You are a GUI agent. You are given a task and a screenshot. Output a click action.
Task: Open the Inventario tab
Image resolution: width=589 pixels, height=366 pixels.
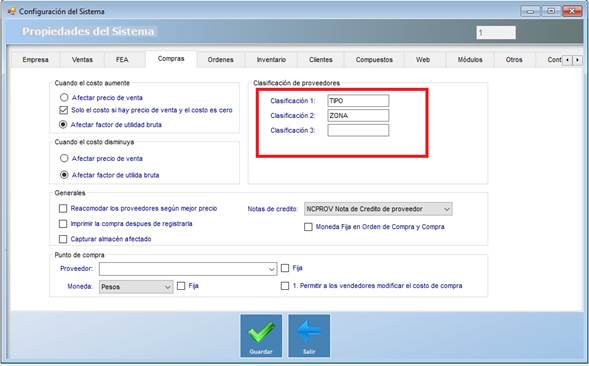coord(271,60)
